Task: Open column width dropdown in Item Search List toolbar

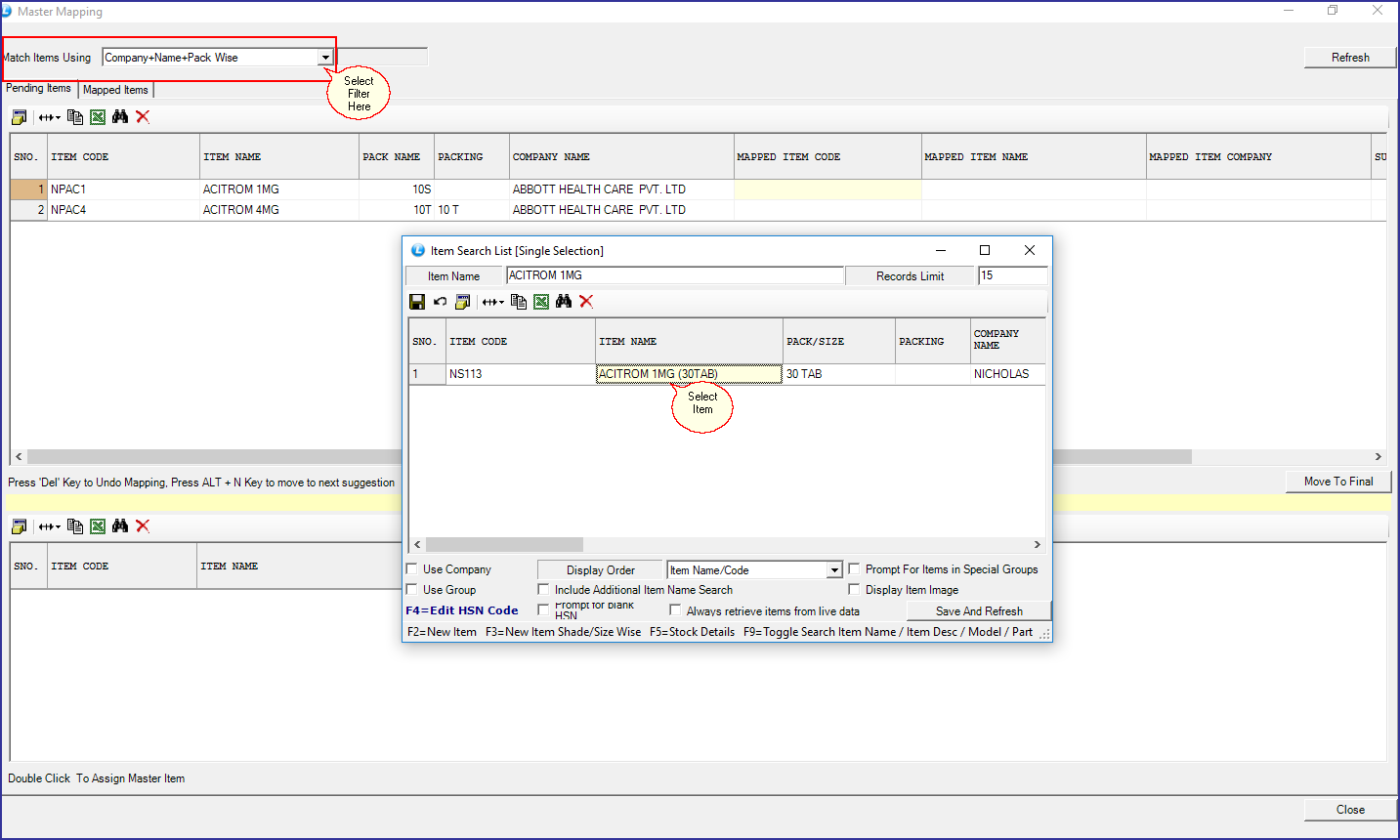Action: [492, 302]
